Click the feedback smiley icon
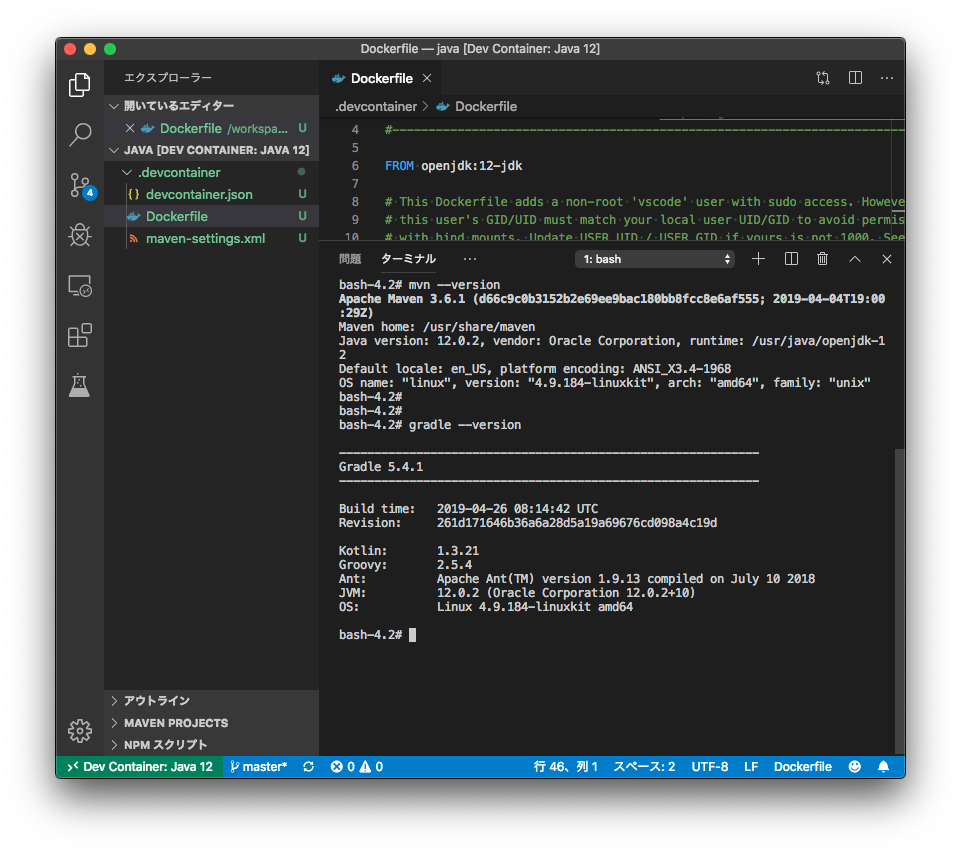 pos(854,767)
